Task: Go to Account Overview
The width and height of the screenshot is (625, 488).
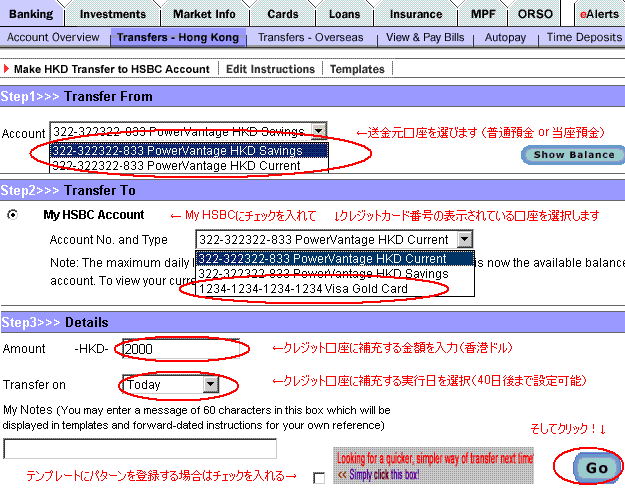Action: pyautogui.click(x=53, y=37)
